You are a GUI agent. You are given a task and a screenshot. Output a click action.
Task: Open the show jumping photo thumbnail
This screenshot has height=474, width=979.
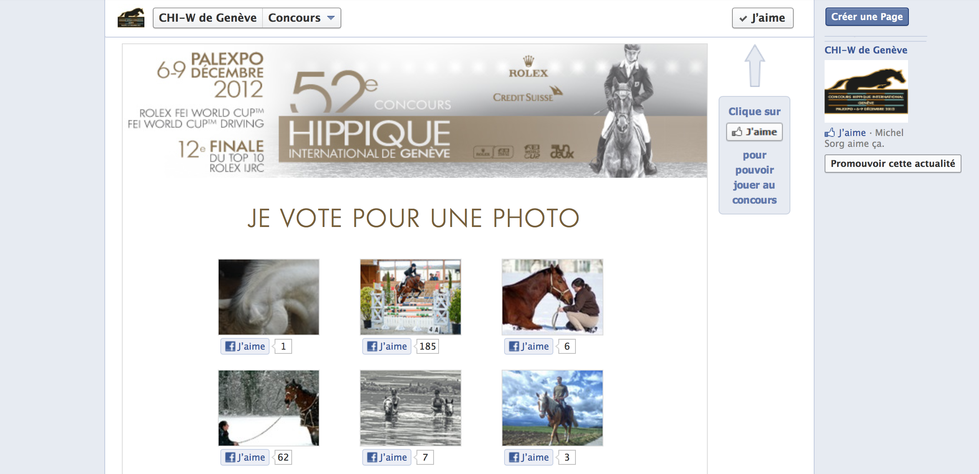[410, 297]
